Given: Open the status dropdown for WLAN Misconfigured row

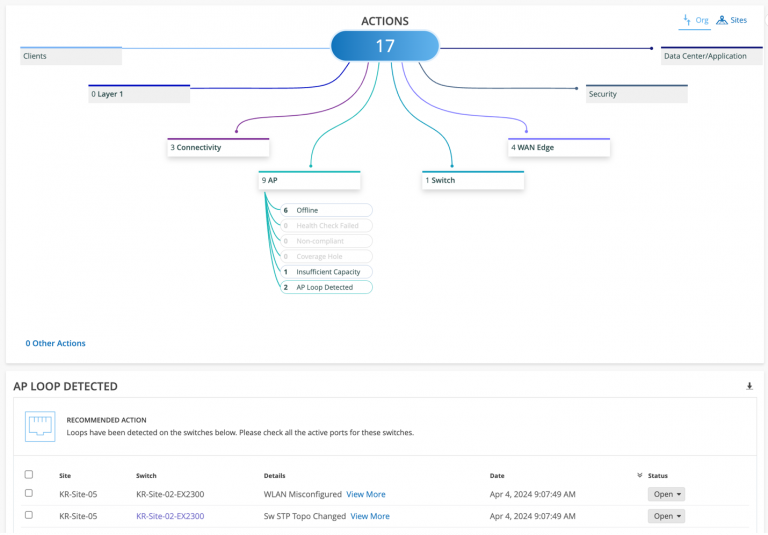Looking at the screenshot, I should click(x=666, y=494).
